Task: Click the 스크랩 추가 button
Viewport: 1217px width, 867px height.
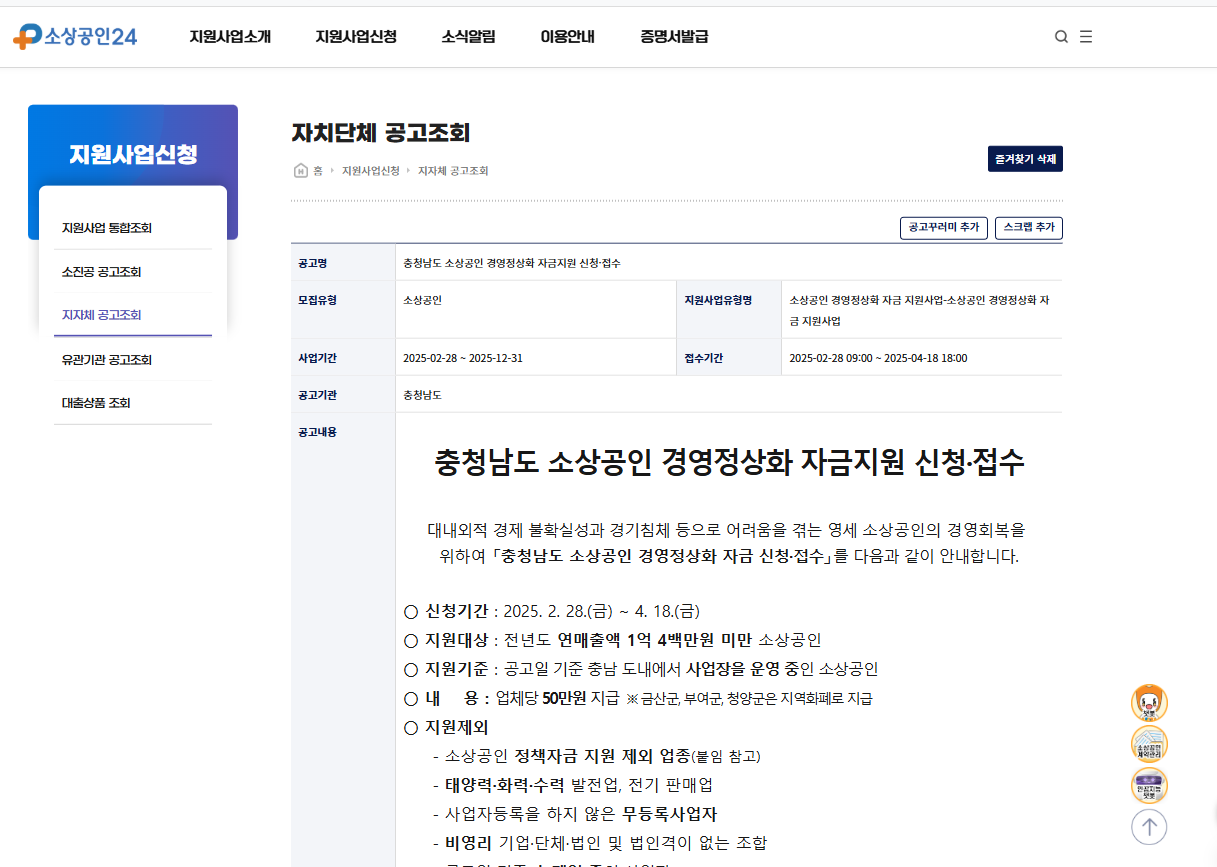Action: (x=1028, y=228)
